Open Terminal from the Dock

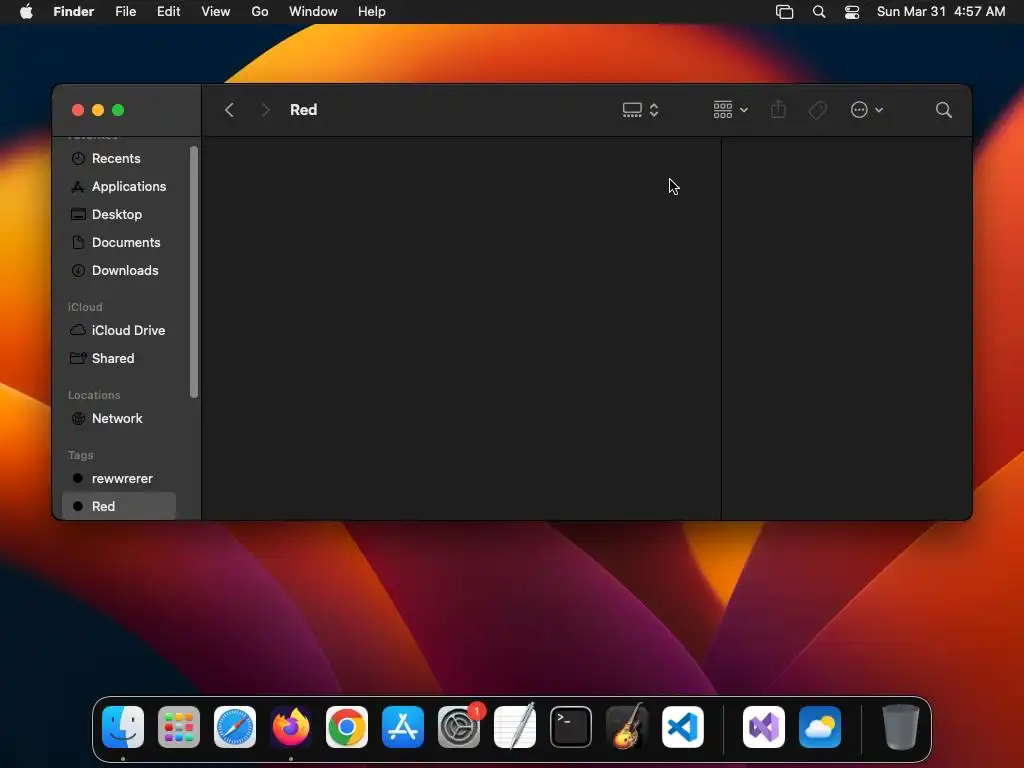pos(571,726)
